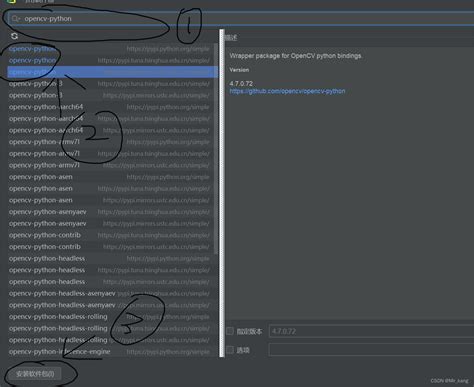Click the Install Package button
Viewport: 474px width, 387px height.
35,374
